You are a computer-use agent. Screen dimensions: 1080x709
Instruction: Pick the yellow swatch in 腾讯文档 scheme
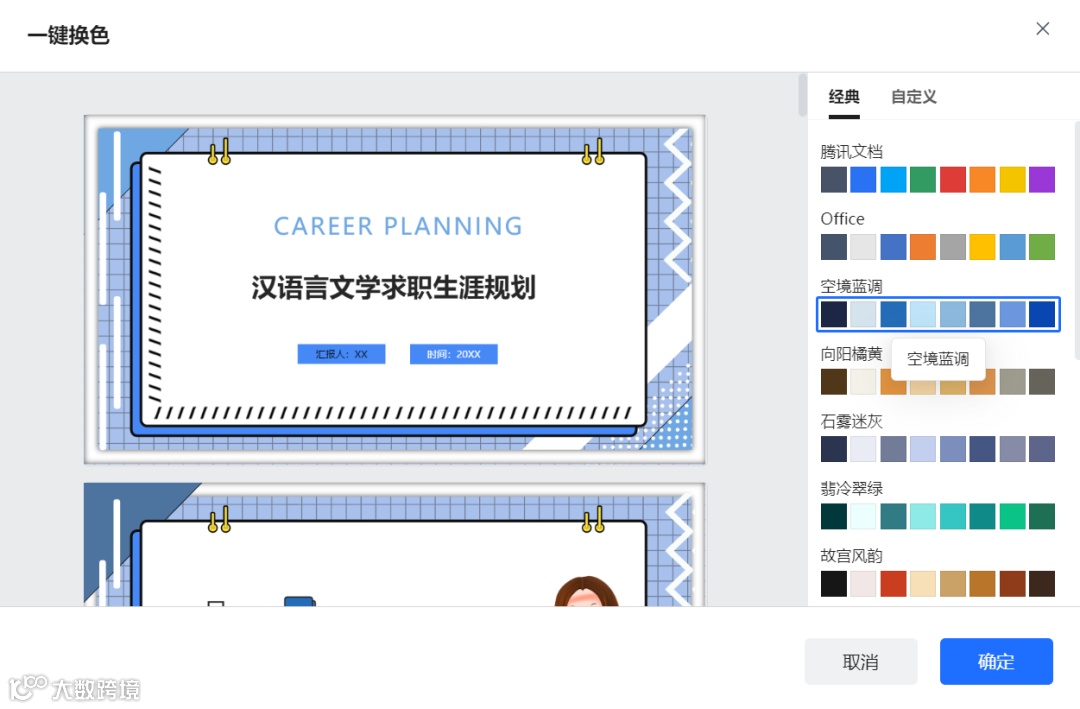(1012, 180)
